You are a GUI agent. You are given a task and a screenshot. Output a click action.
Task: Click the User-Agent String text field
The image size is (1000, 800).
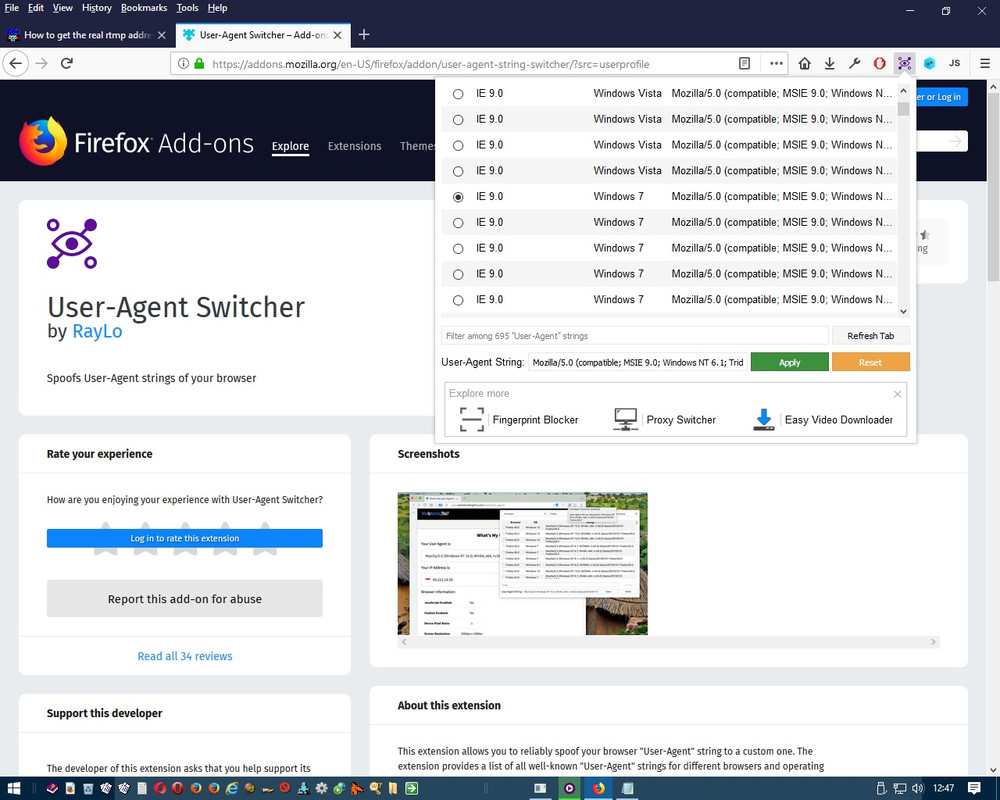pyautogui.click(x=637, y=362)
